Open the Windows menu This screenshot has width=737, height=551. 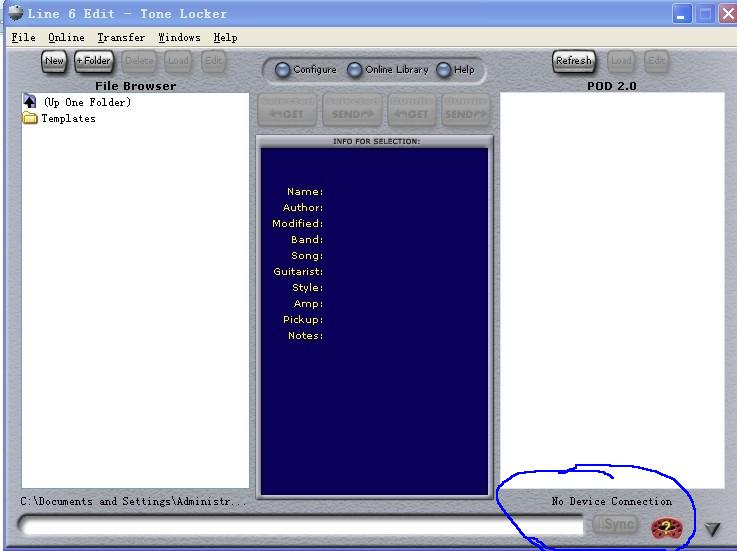[x=179, y=38]
